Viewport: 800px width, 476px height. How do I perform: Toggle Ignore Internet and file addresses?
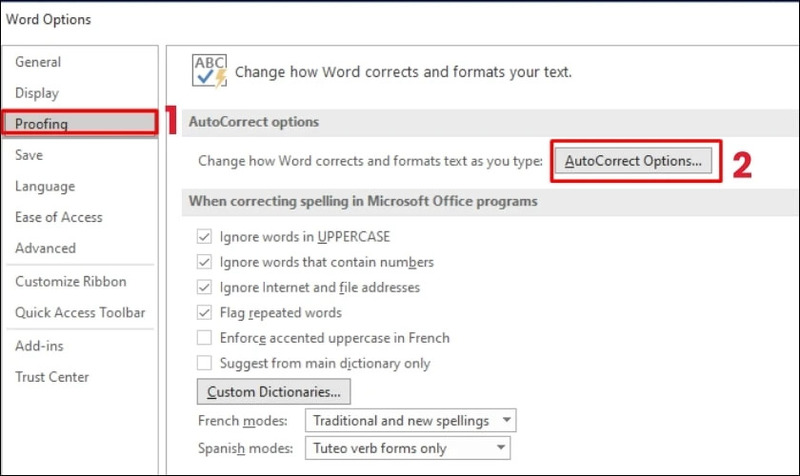204,287
